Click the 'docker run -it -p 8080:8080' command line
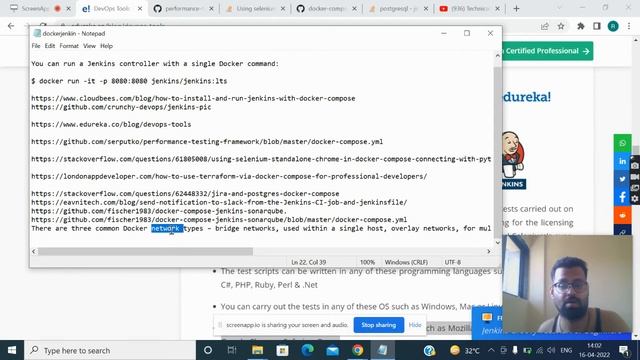This screenshot has width=640, height=360. coord(129,81)
